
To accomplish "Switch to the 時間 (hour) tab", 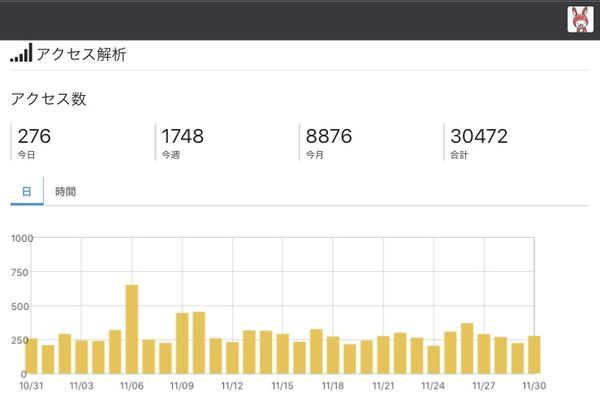I will coord(65,191).
